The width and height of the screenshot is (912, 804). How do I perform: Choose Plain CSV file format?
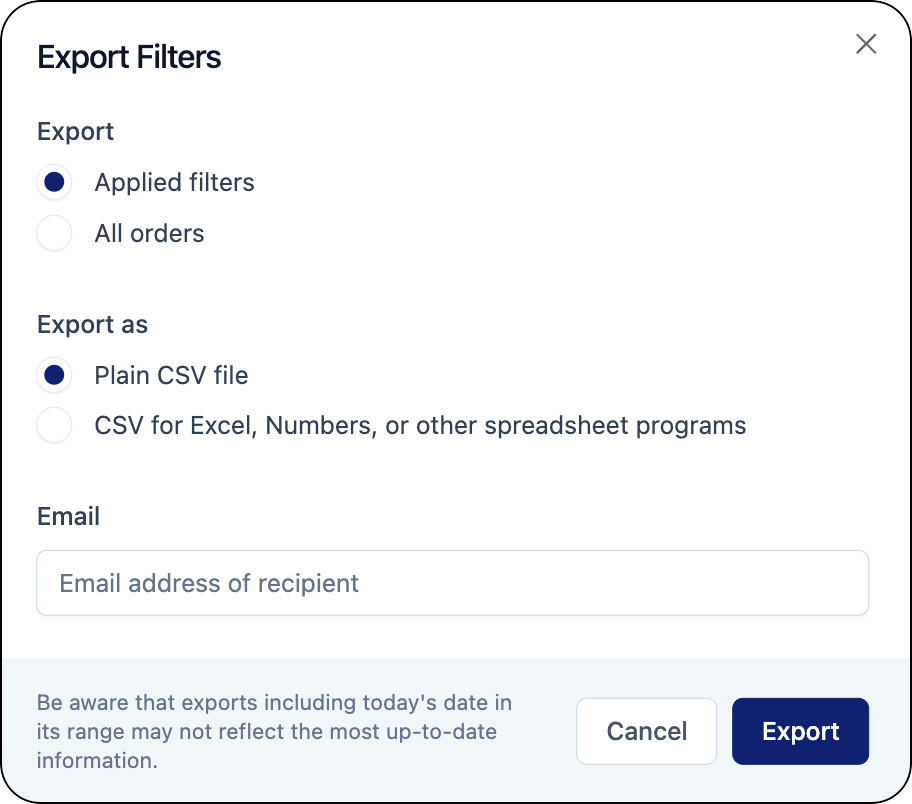(x=54, y=375)
